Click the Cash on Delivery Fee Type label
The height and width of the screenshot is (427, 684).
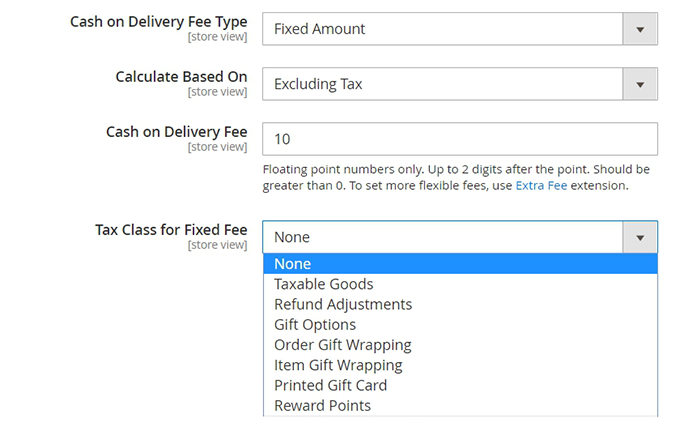pyautogui.click(x=158, y=22)
